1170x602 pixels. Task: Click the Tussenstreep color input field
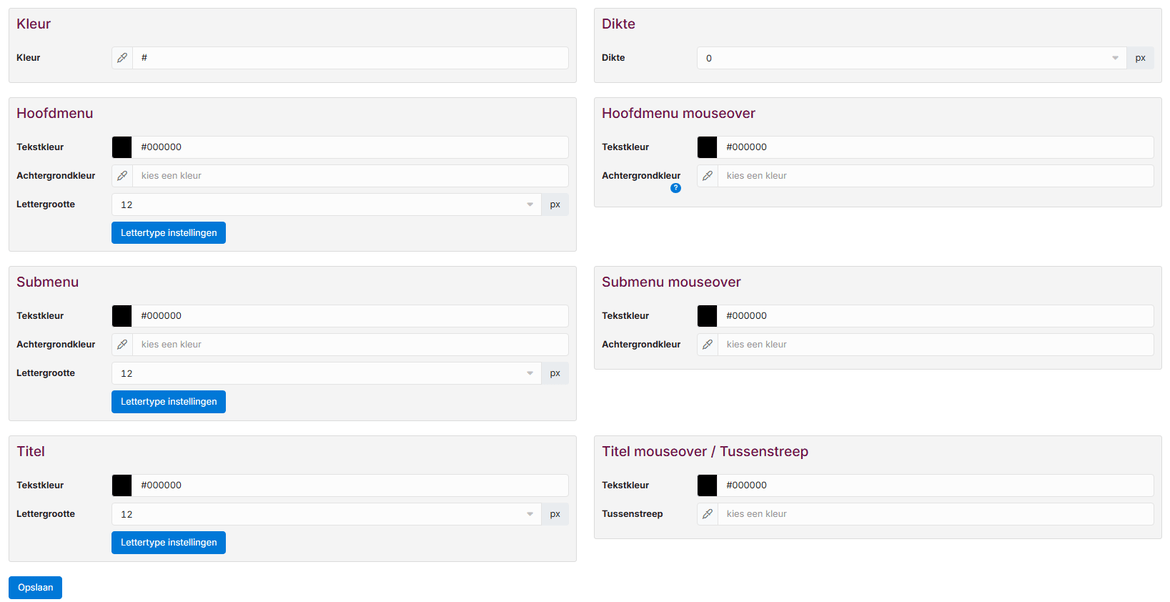(935, 514)
